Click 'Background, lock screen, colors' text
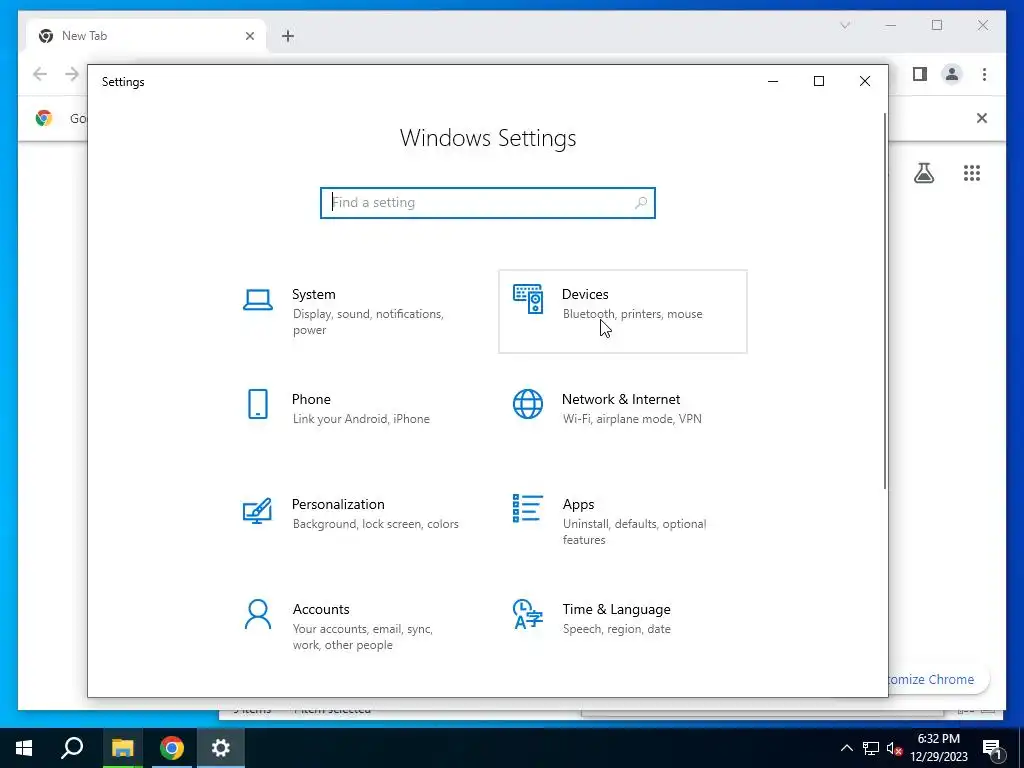 [376, 524]
